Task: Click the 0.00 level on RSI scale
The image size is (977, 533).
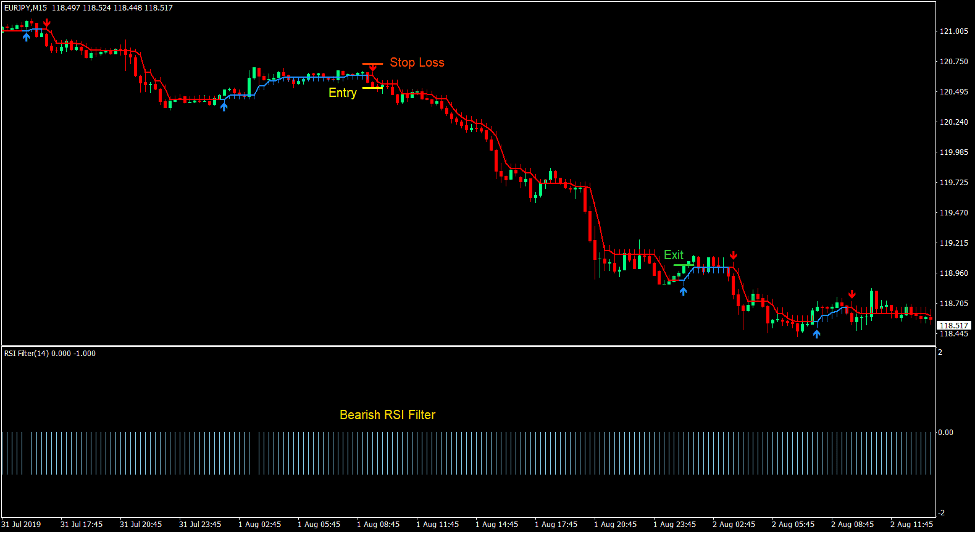Action: [x=946, y=432]
